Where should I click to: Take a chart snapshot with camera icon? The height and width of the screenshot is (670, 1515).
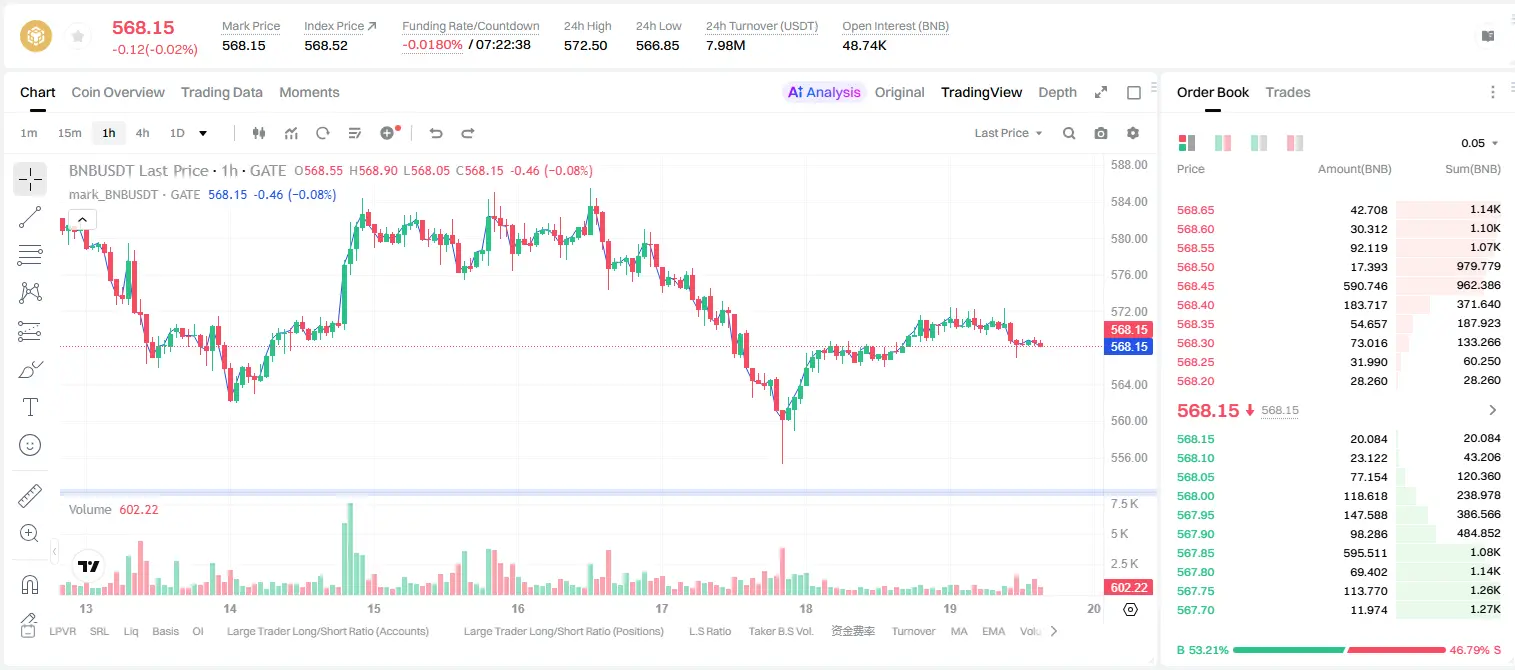tap(1101, 133)
